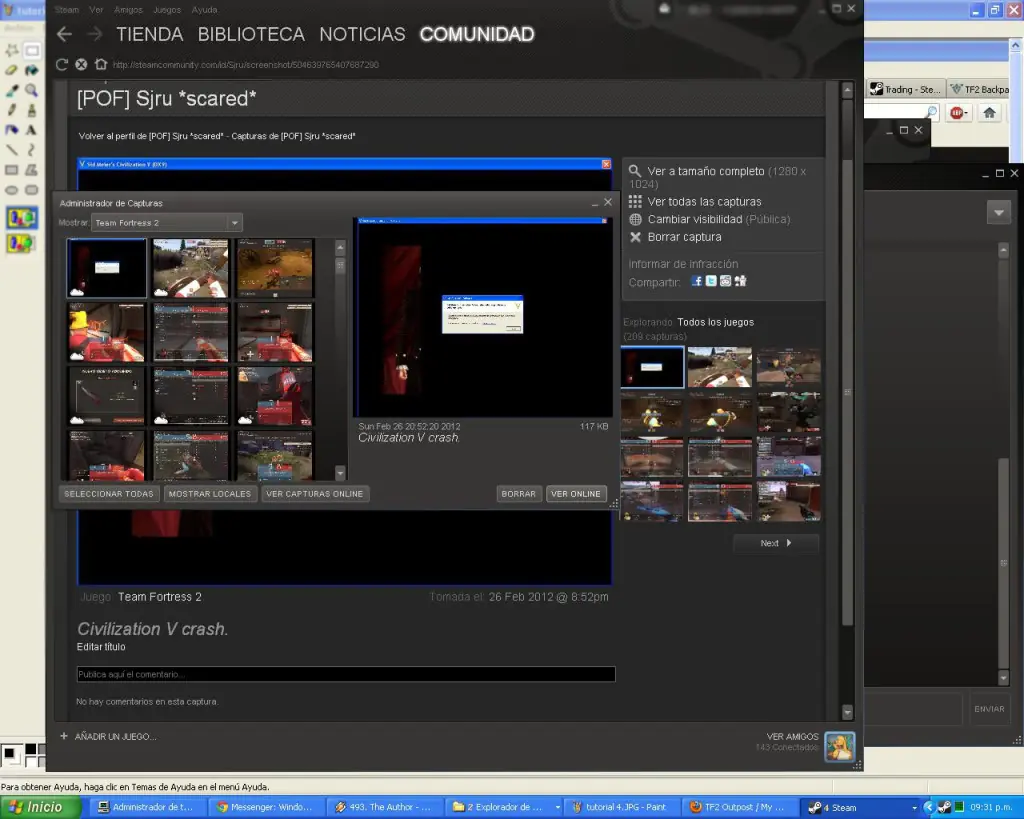Click the Adblock icon in the background browser

pos(957,113)
